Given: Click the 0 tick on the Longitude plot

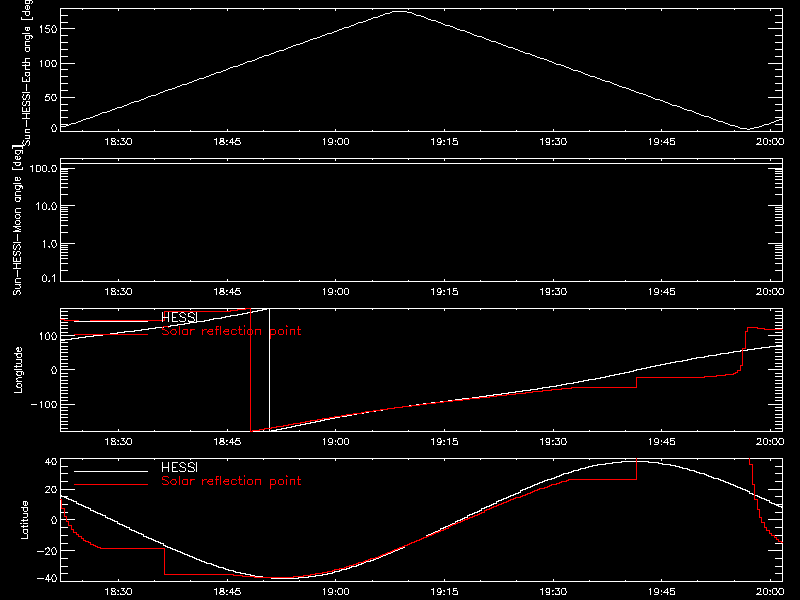Looking at the screenshot, I should click(54, 370).
